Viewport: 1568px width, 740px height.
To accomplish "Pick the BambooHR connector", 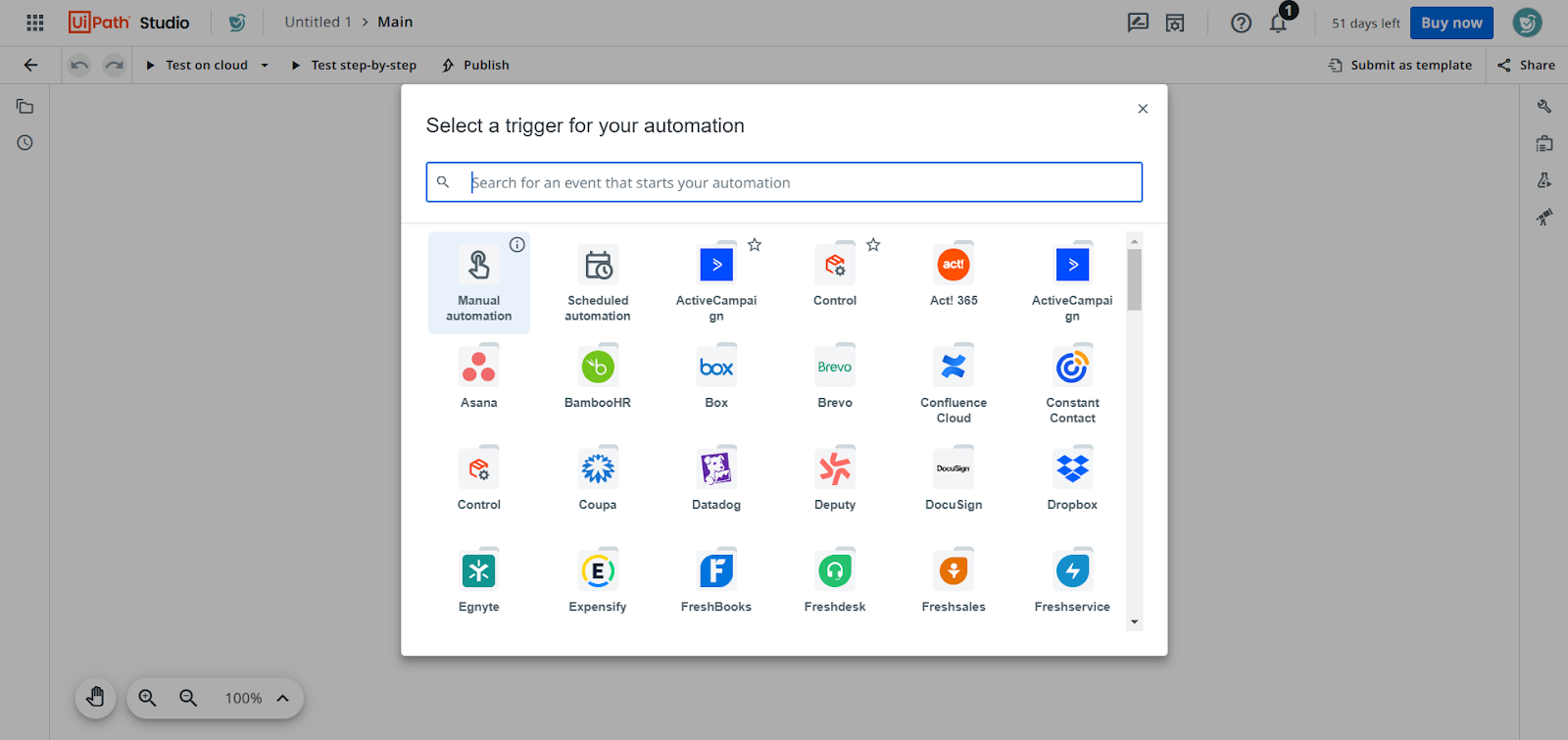I will pyautogui.click(x=598, y=376).
